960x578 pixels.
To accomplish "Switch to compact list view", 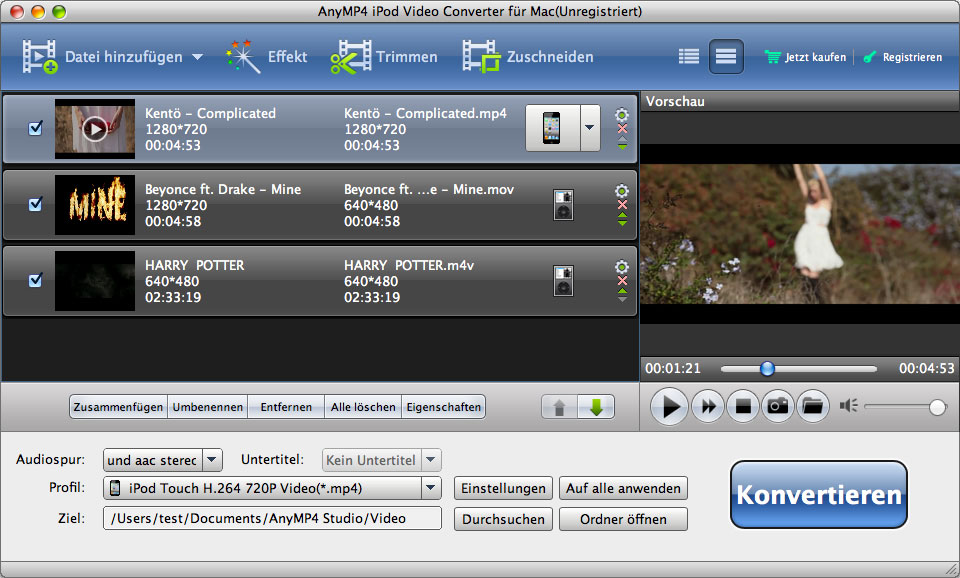I will (x=689, y=56).
